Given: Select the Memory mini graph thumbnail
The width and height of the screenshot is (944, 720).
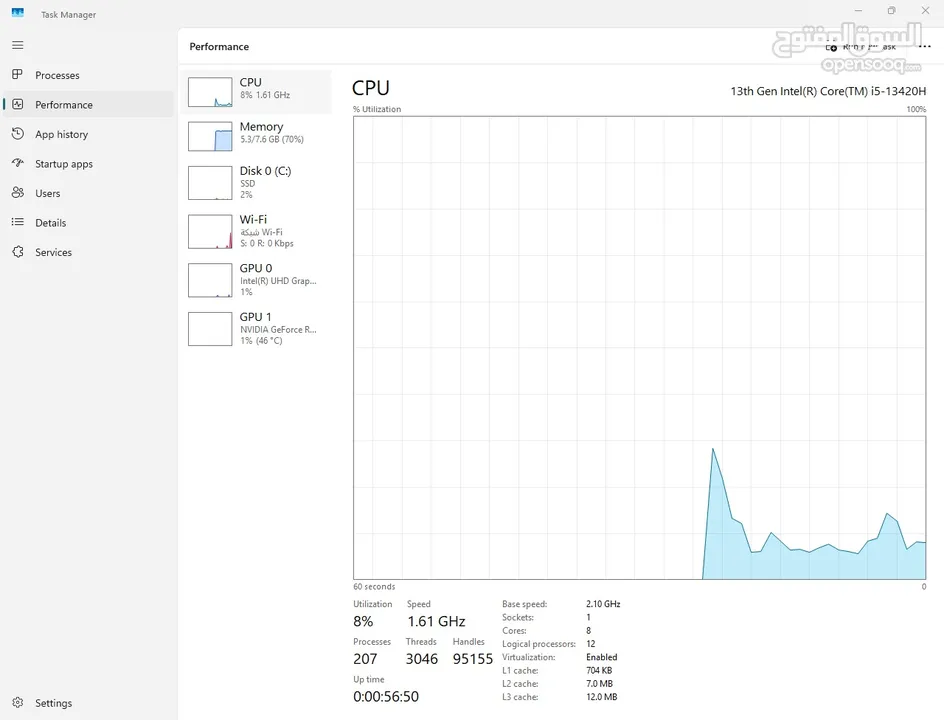Looking at the screenshot, I should (210, 136).
